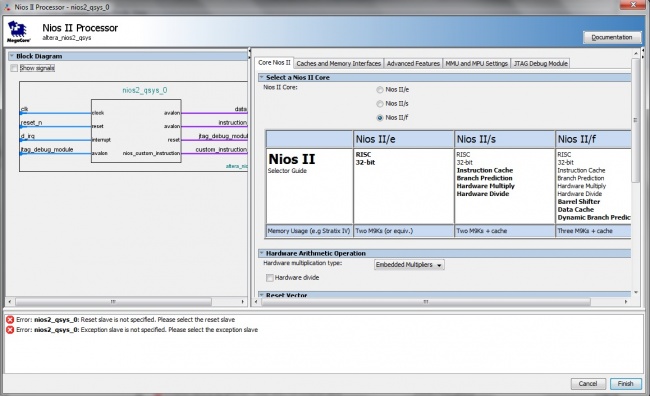This screenshot has height=396, width=650.
Task: Click the Two M9Ks (or equiv.) cell
Action: point(404,231)
